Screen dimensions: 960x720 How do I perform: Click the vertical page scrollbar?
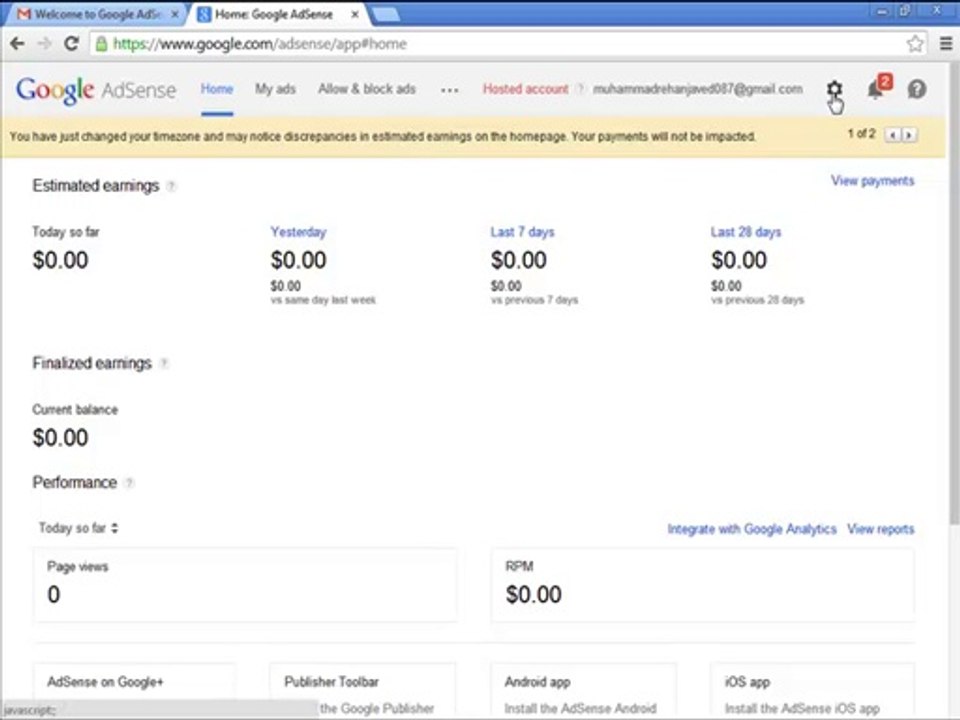(953, 294)
